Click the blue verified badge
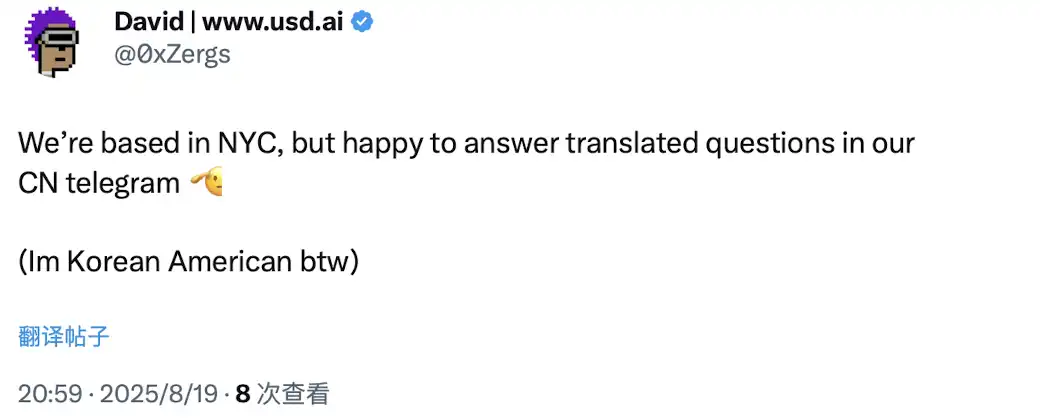 pos(361,21)
